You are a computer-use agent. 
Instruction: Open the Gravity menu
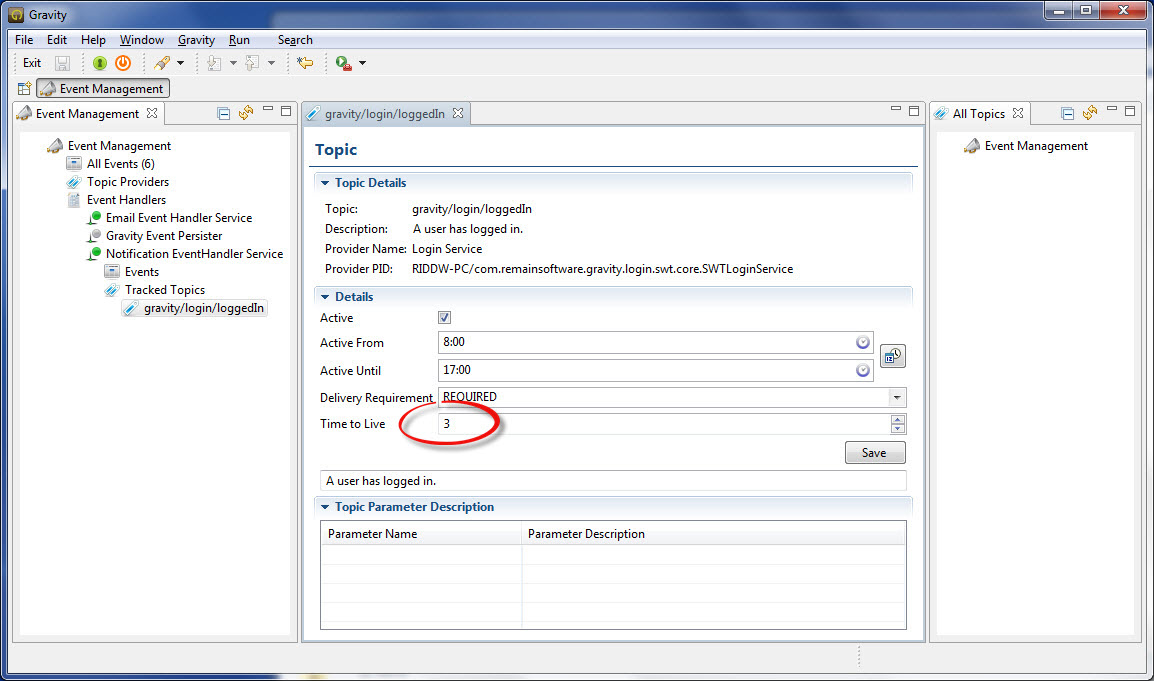click(x=196, y=40)
